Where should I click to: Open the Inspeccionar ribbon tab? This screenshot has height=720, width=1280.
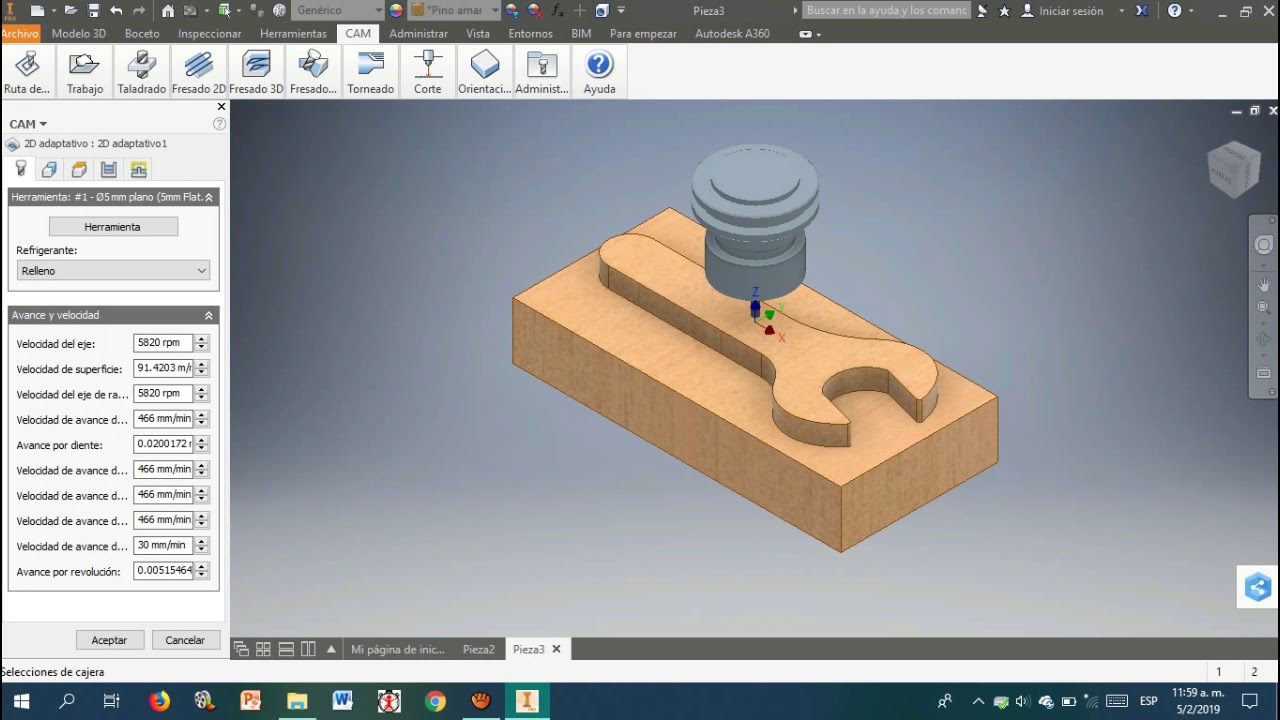[210, 34]
